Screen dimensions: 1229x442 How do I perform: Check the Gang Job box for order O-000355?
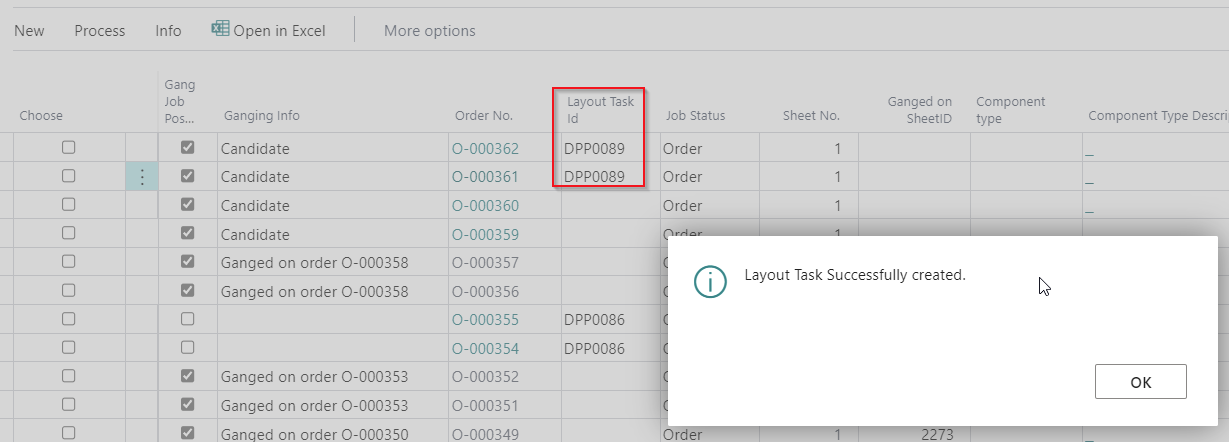click(187, 319)
